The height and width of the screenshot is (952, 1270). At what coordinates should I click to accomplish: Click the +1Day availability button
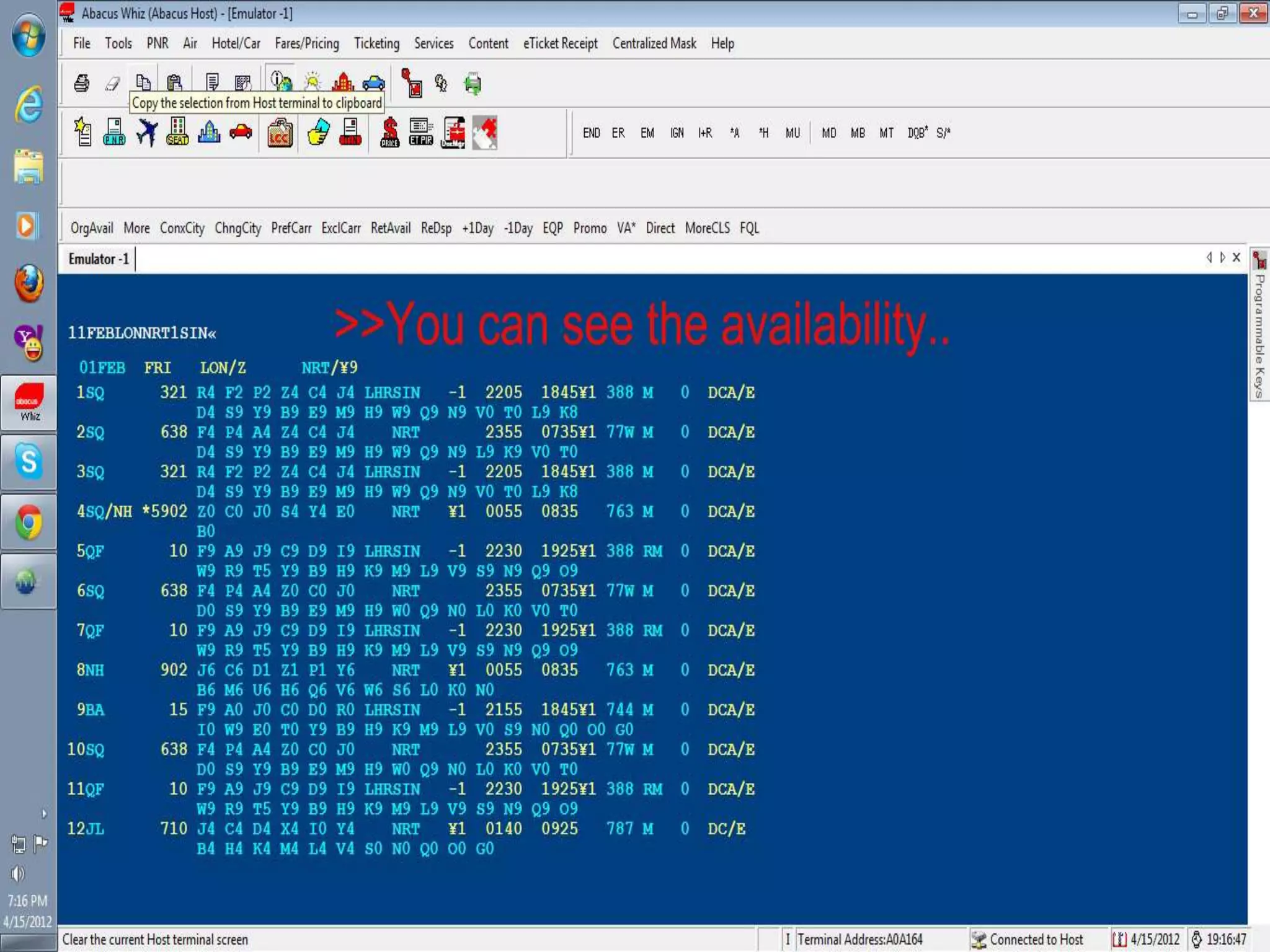pyautogui.click(x=477, y=228)
